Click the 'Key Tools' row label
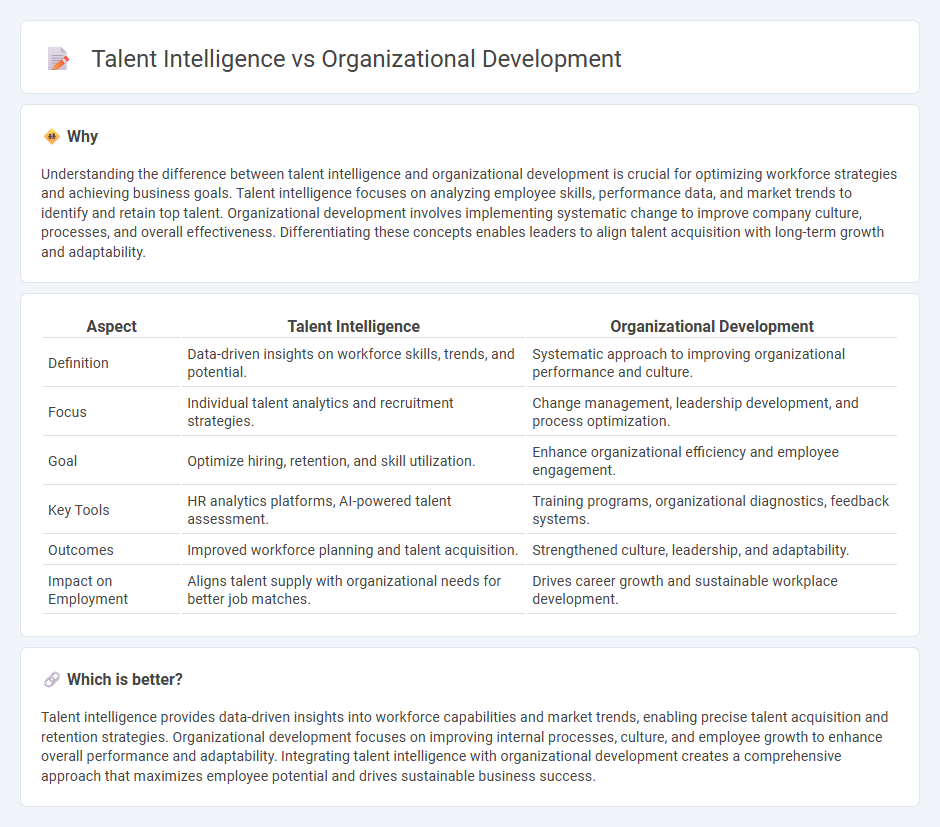The image size is (940, 827). coord(79,511)
